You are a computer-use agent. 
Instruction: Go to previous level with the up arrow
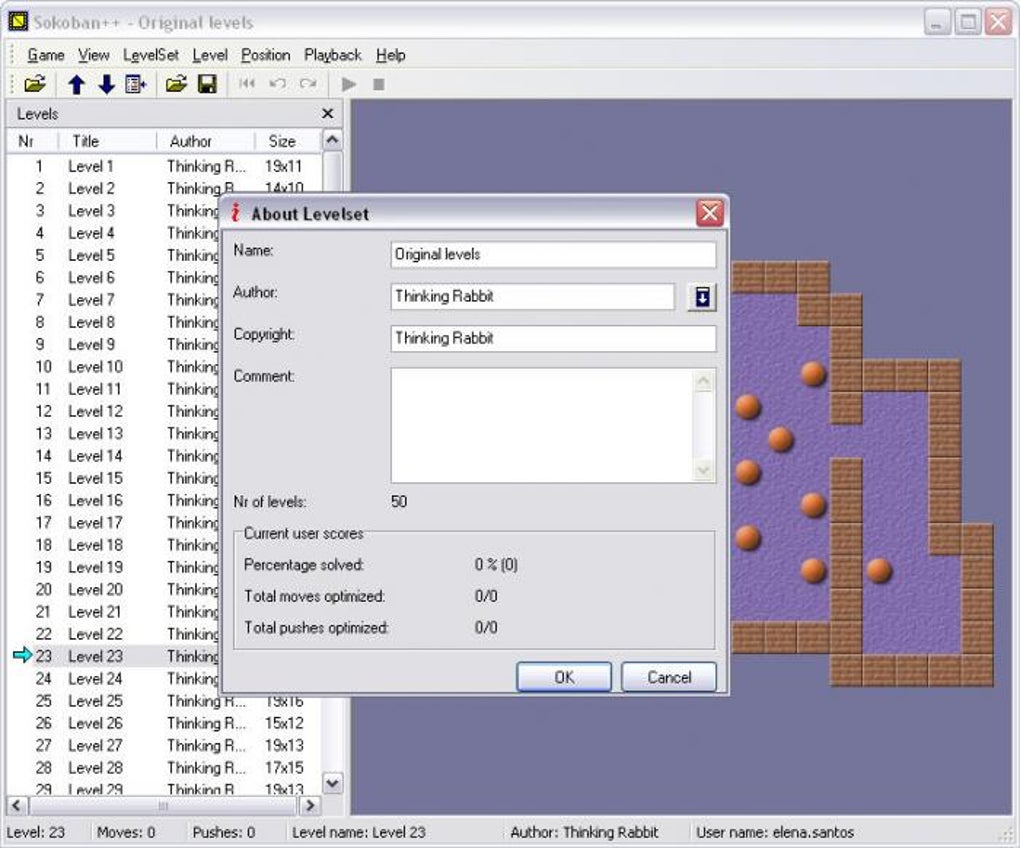point(76,85)
